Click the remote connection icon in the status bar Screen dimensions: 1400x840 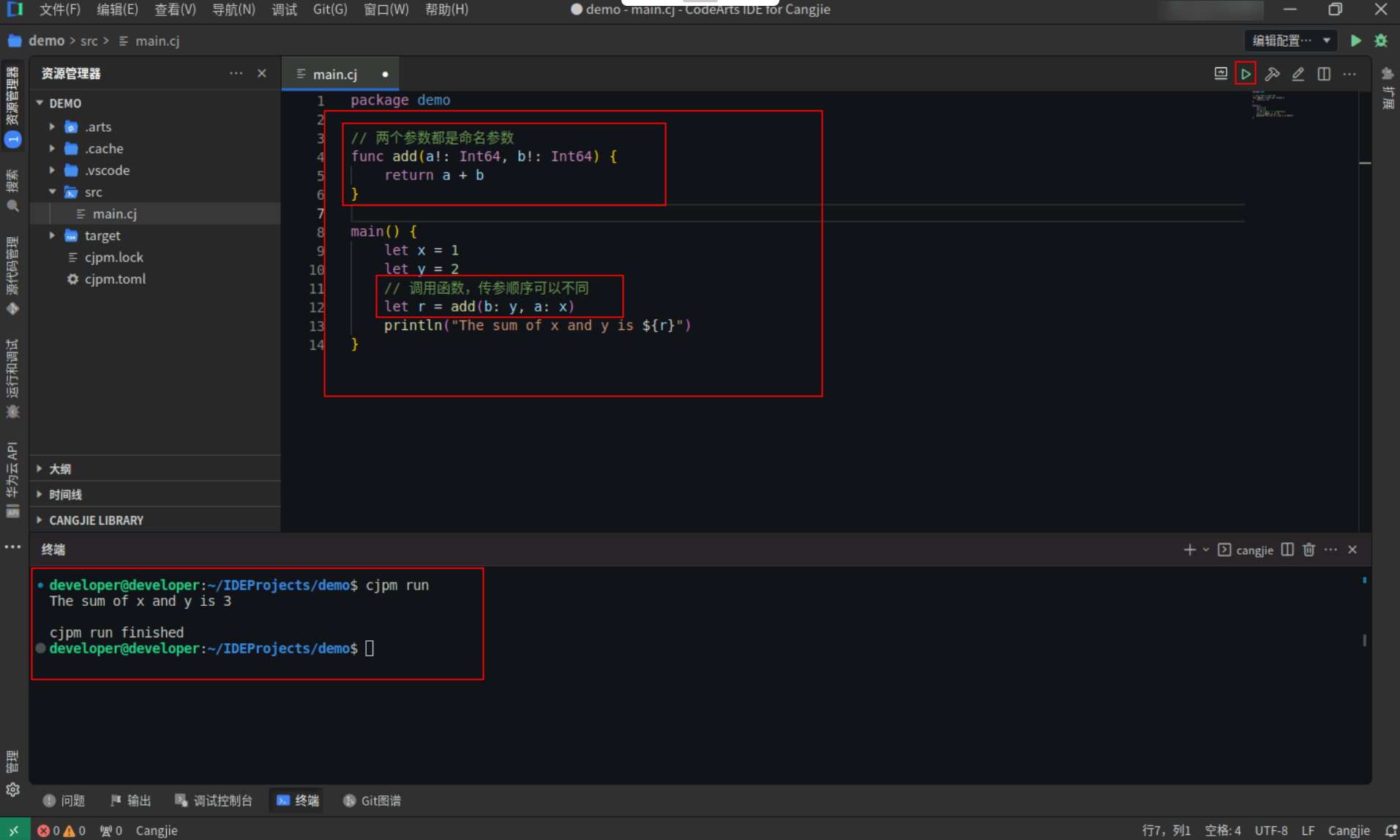coord(14,830)
